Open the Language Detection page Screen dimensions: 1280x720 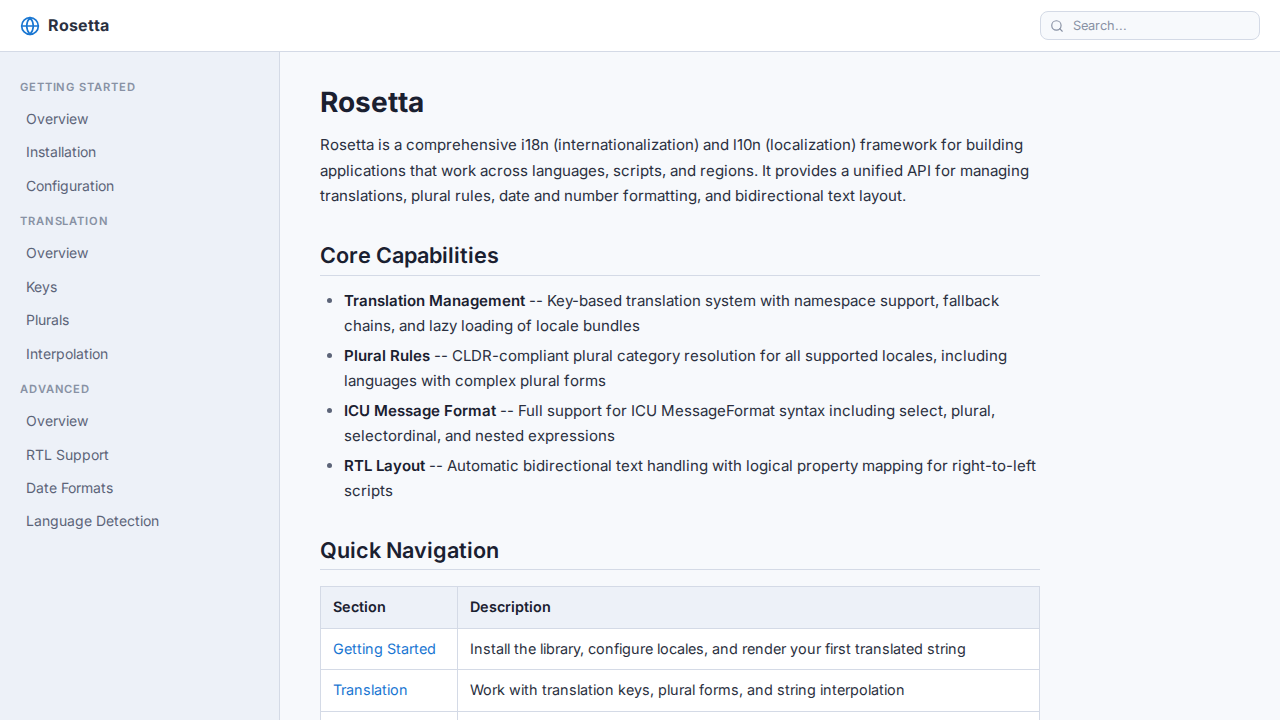(92, 521)
